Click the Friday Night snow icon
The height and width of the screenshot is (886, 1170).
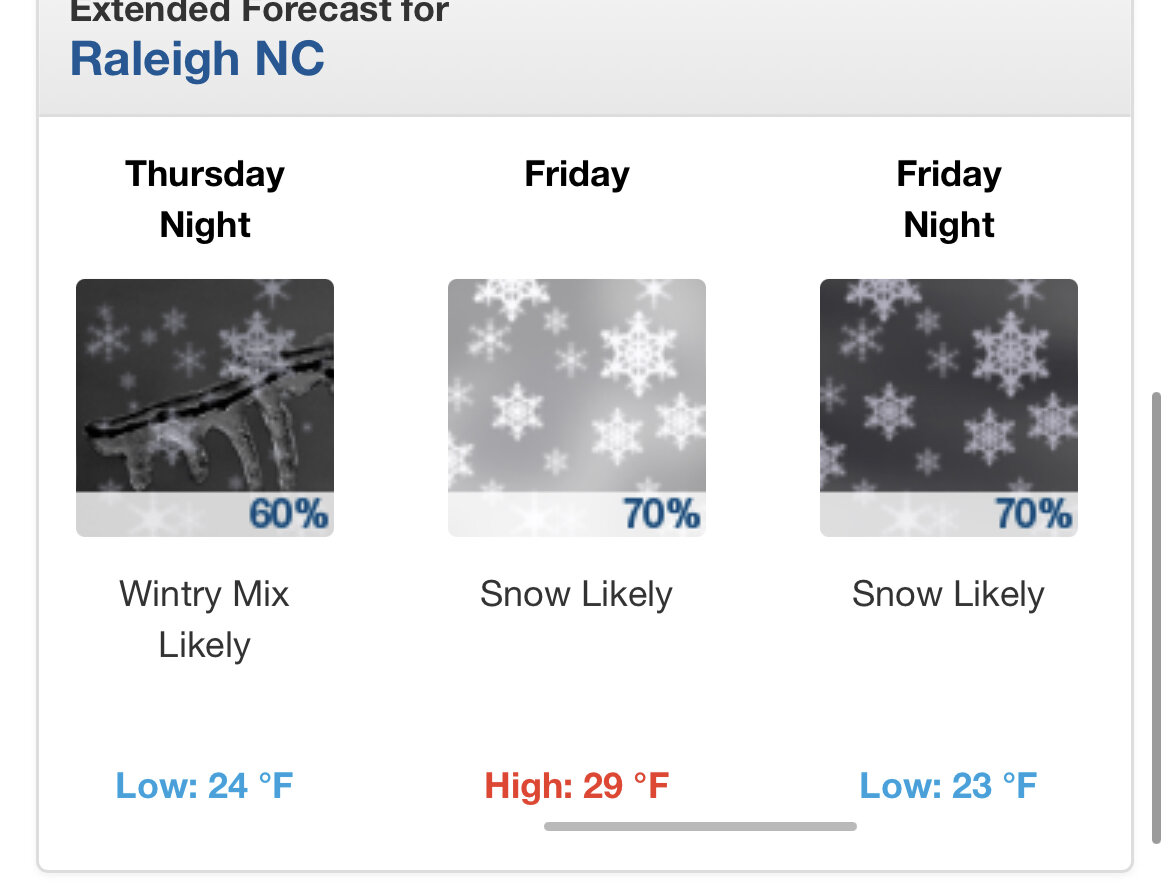[948, 408]
